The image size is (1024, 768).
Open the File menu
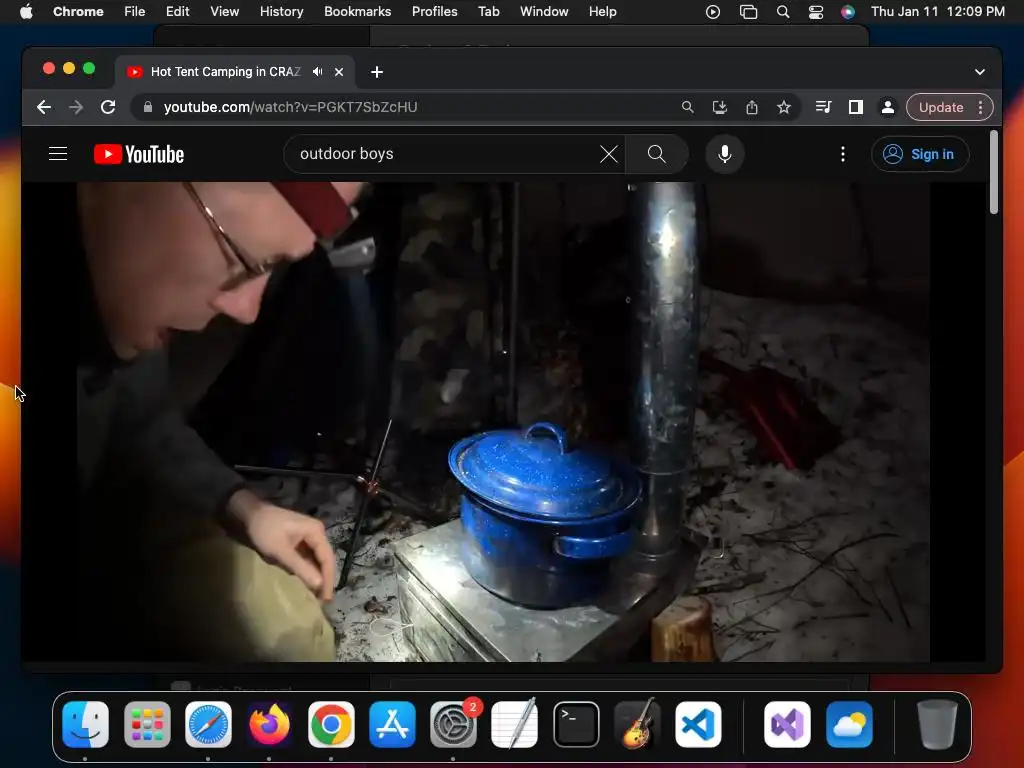pyautogui.click(x=135, y=12)
